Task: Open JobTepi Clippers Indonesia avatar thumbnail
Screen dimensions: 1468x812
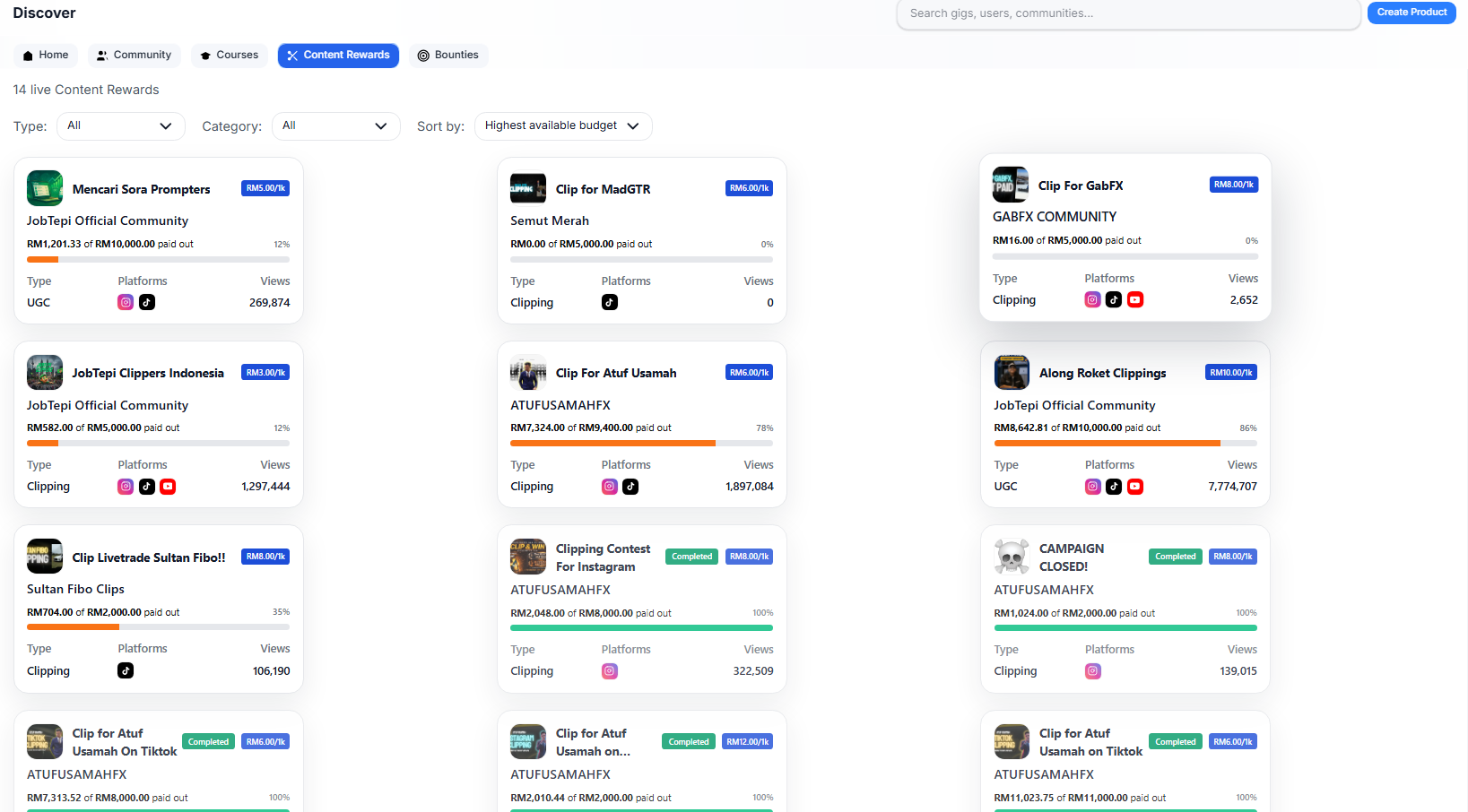Action: [45, 373]
